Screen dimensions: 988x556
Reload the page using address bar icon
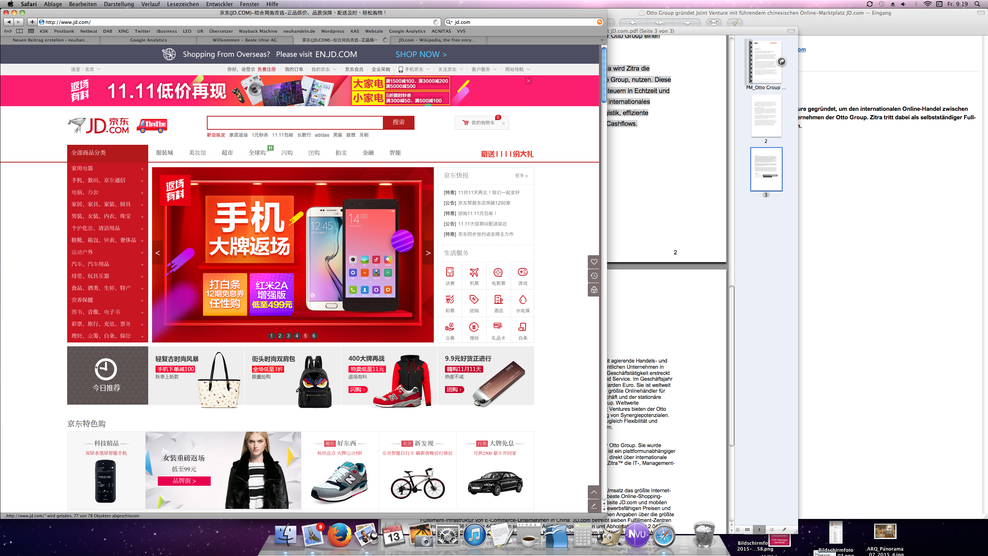(x=435, y=22)
